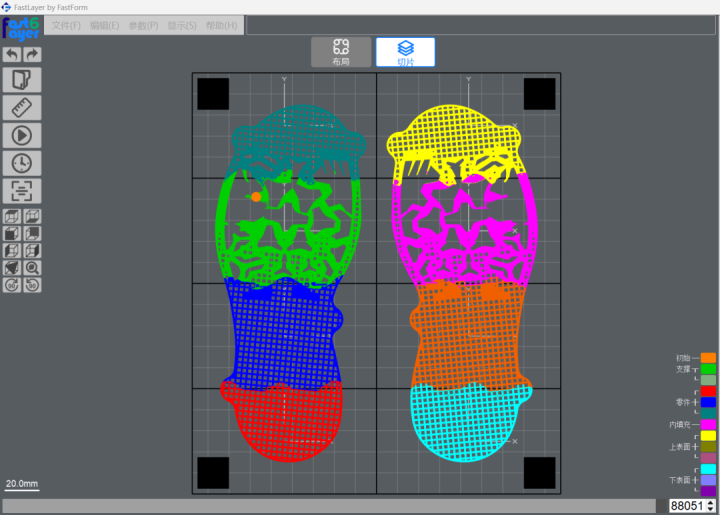This screenshot has width=720, height=515.
Task: Click the undo arrow icon
Action: tap(12, 55)
